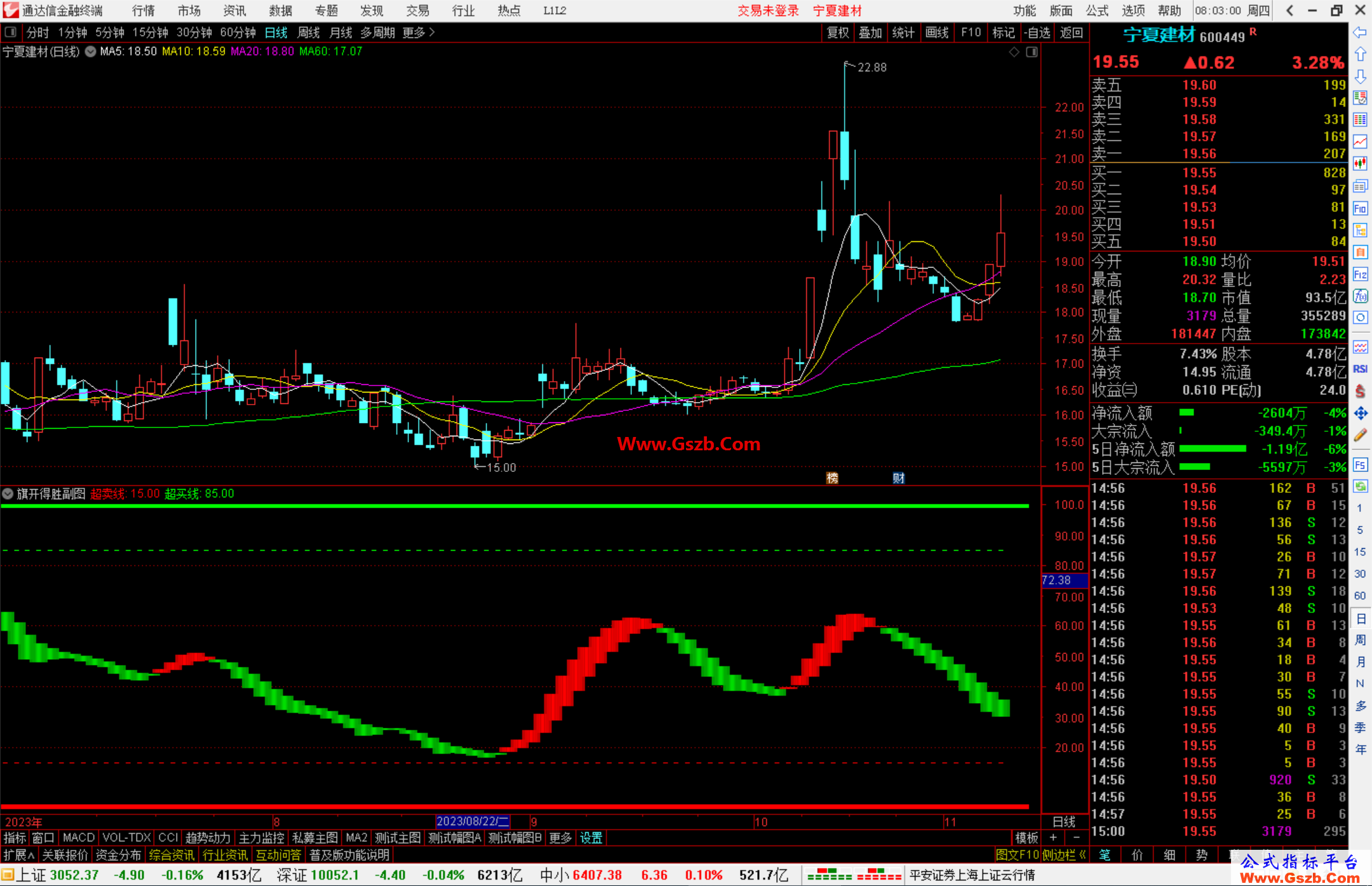Select the pencil drawing tool icon

coord(1360,436)
